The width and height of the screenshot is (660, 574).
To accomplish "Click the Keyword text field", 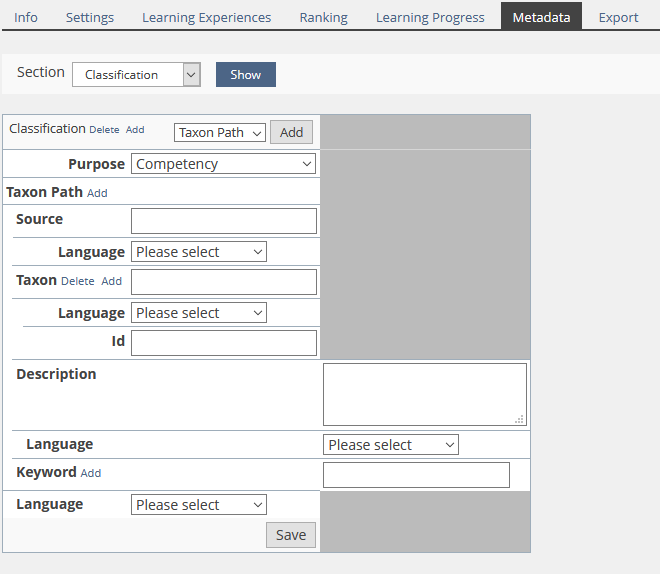I will click(416, 475).
